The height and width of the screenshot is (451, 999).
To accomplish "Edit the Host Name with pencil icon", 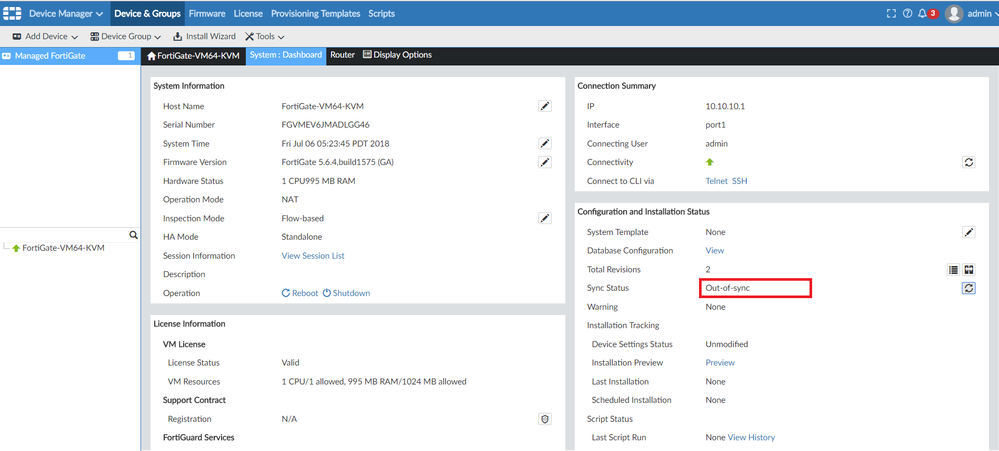I will click(x=545, y=106).
